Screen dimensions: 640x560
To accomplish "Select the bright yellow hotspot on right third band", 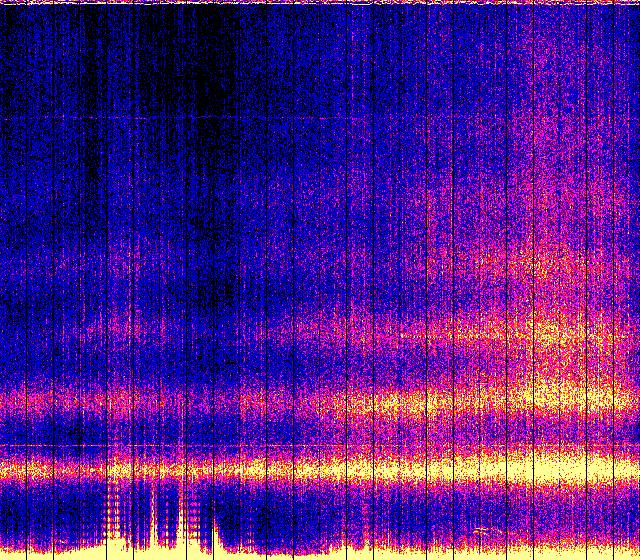I will coord(548,332).
